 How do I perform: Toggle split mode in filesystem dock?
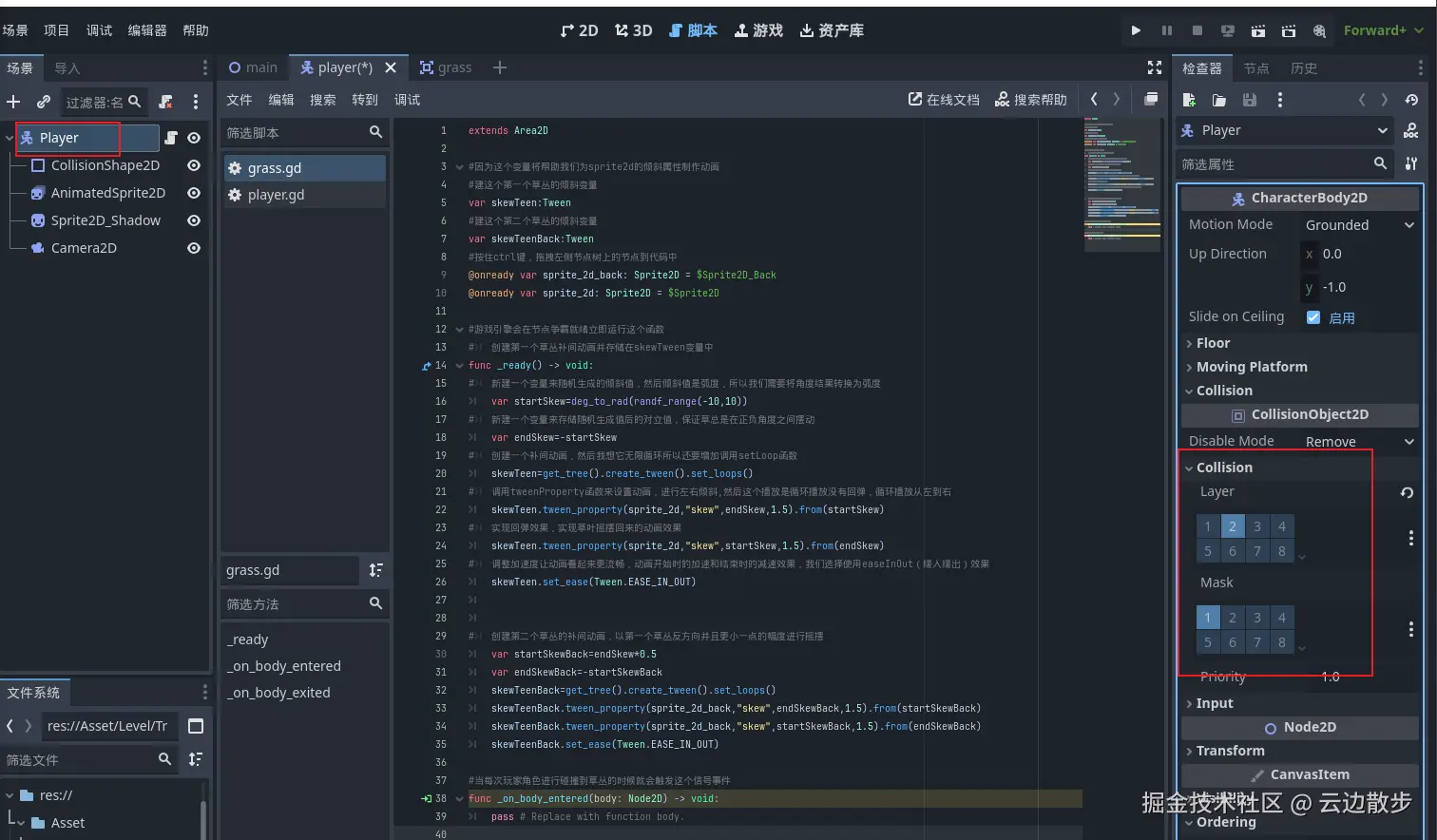pos(196,726)
